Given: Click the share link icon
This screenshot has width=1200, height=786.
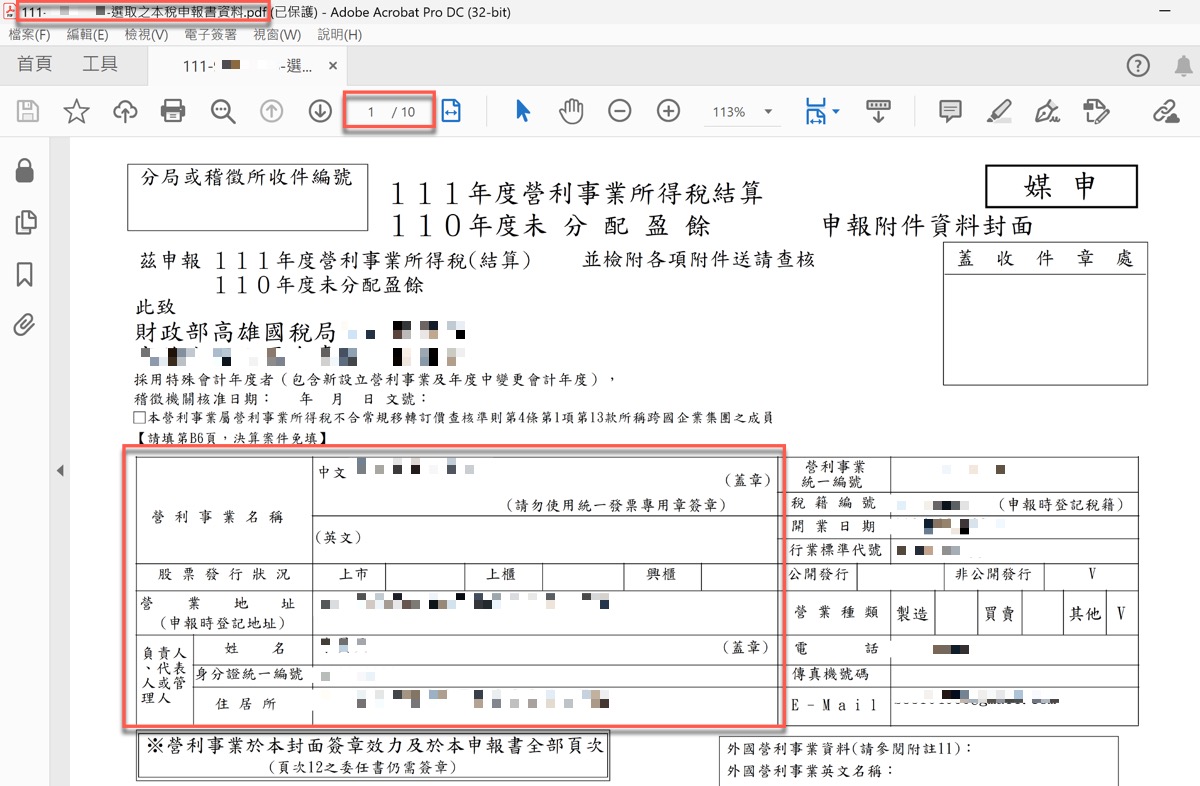Looking at the screenshot, I should coord(1166,112).
